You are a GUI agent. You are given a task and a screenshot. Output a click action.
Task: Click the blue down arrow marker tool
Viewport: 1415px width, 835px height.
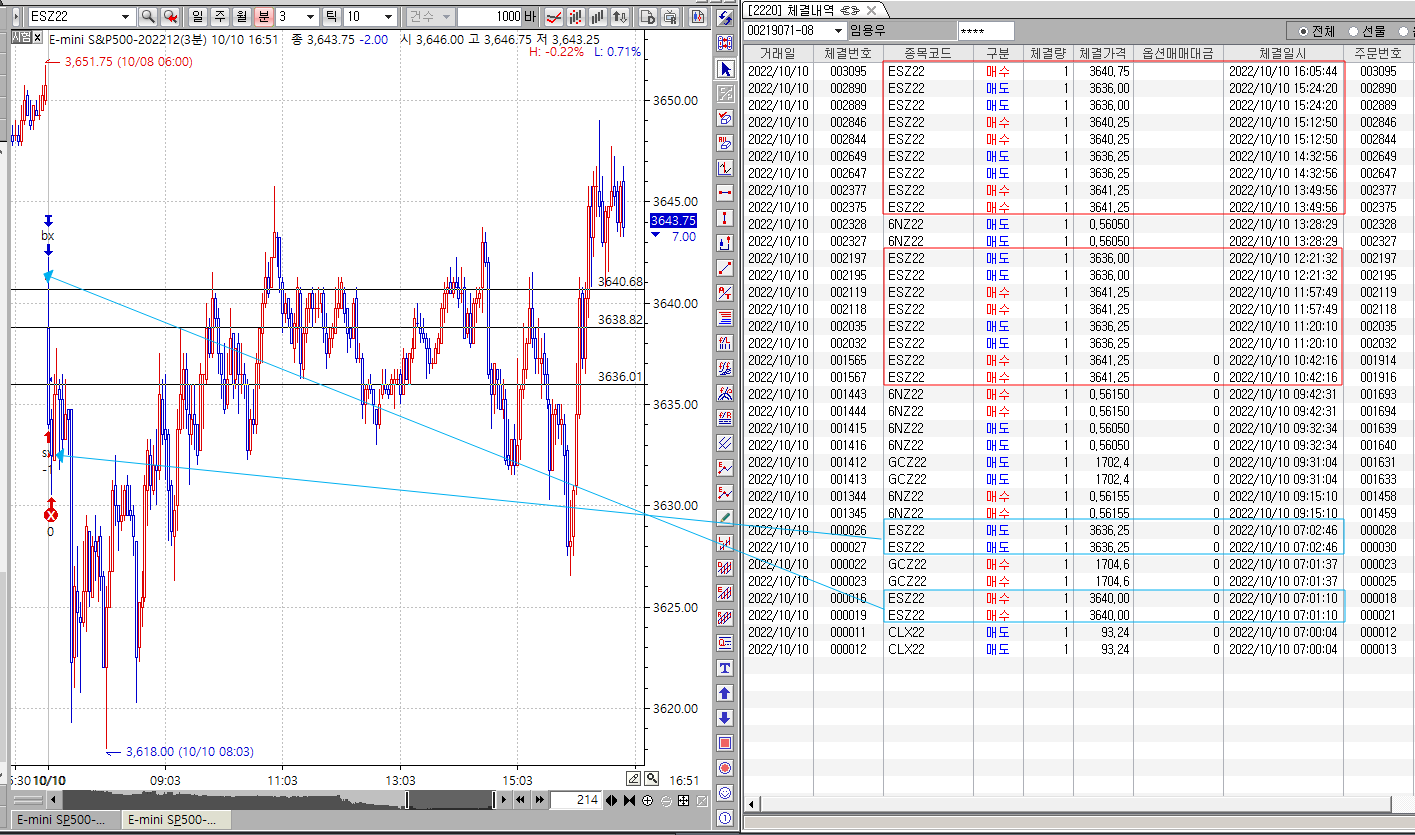coord(725,717)
